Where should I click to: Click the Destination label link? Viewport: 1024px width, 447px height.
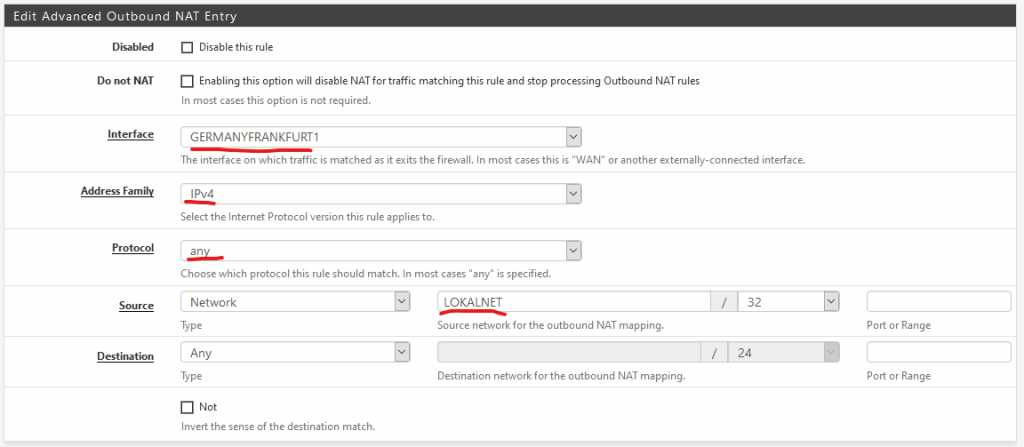tap(125, 356)
